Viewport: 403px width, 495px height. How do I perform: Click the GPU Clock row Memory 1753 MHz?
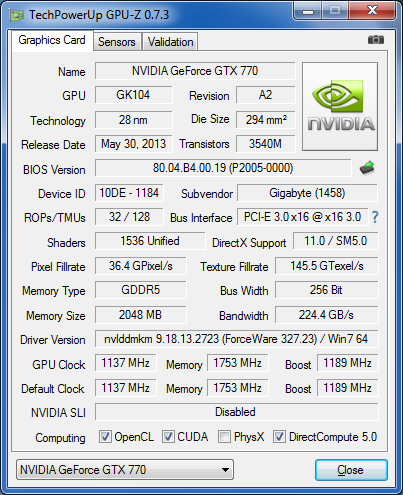pos(238,363)
